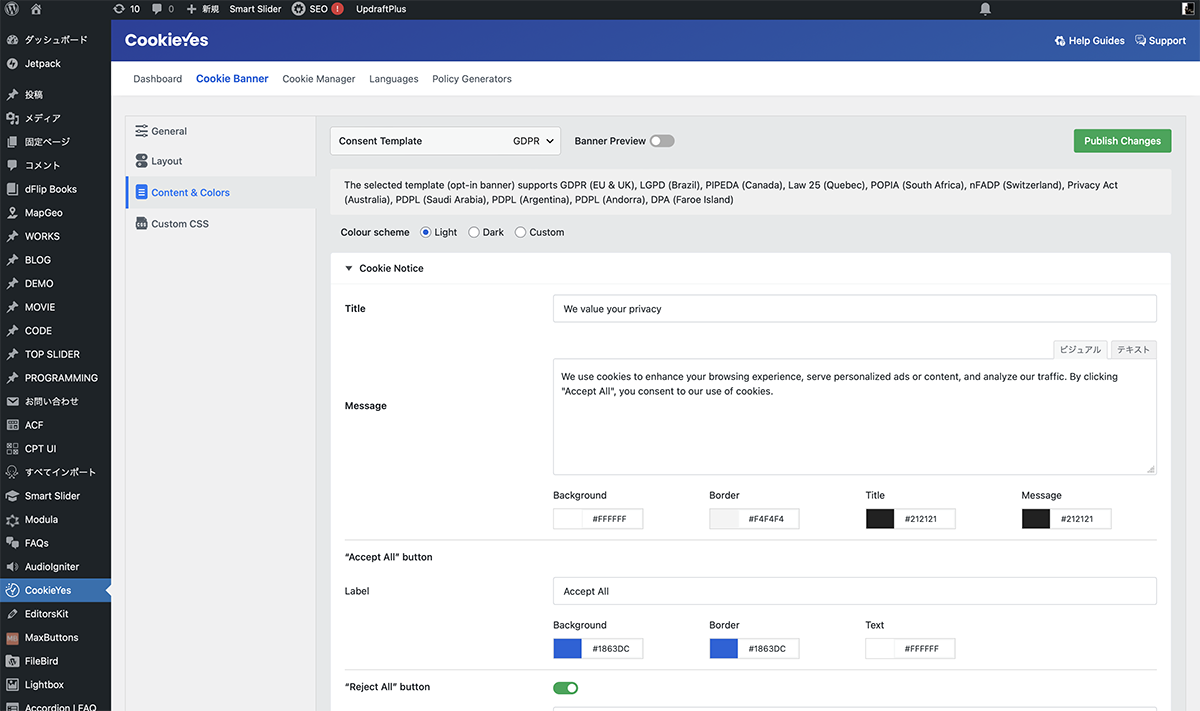Open the Jetpack sidebar item
1200x711 pixels.
pyautogui.click(x=42, y=63)
